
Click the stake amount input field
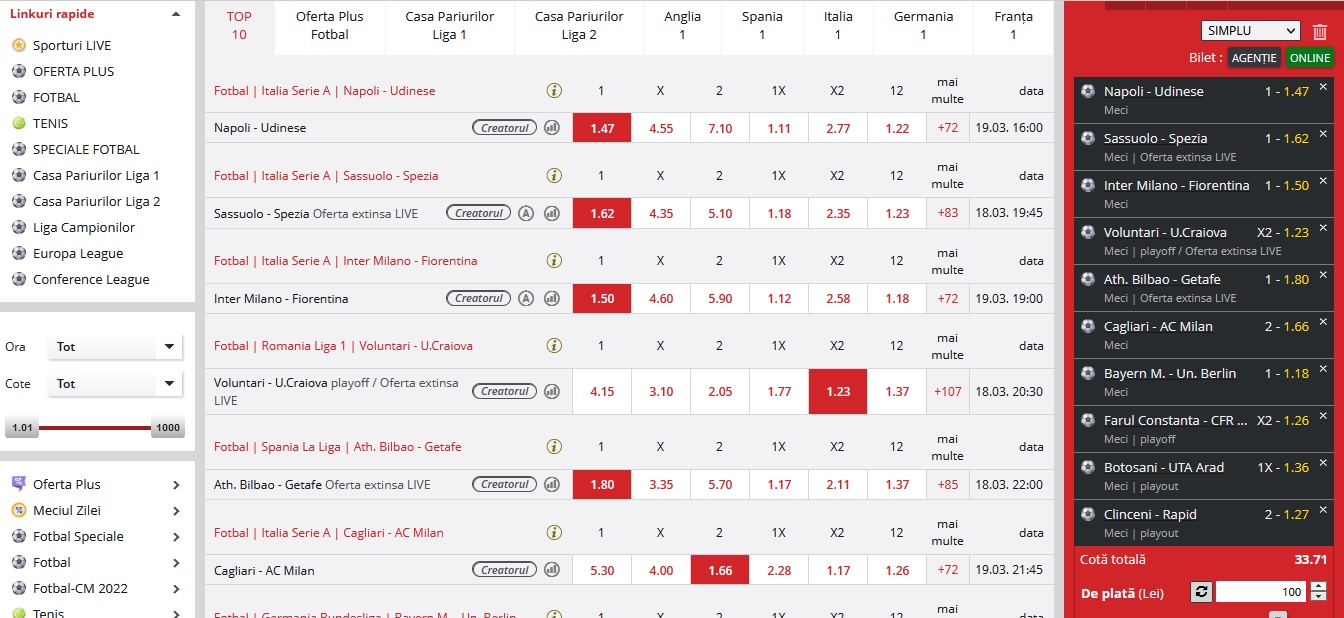[1262, 592]
